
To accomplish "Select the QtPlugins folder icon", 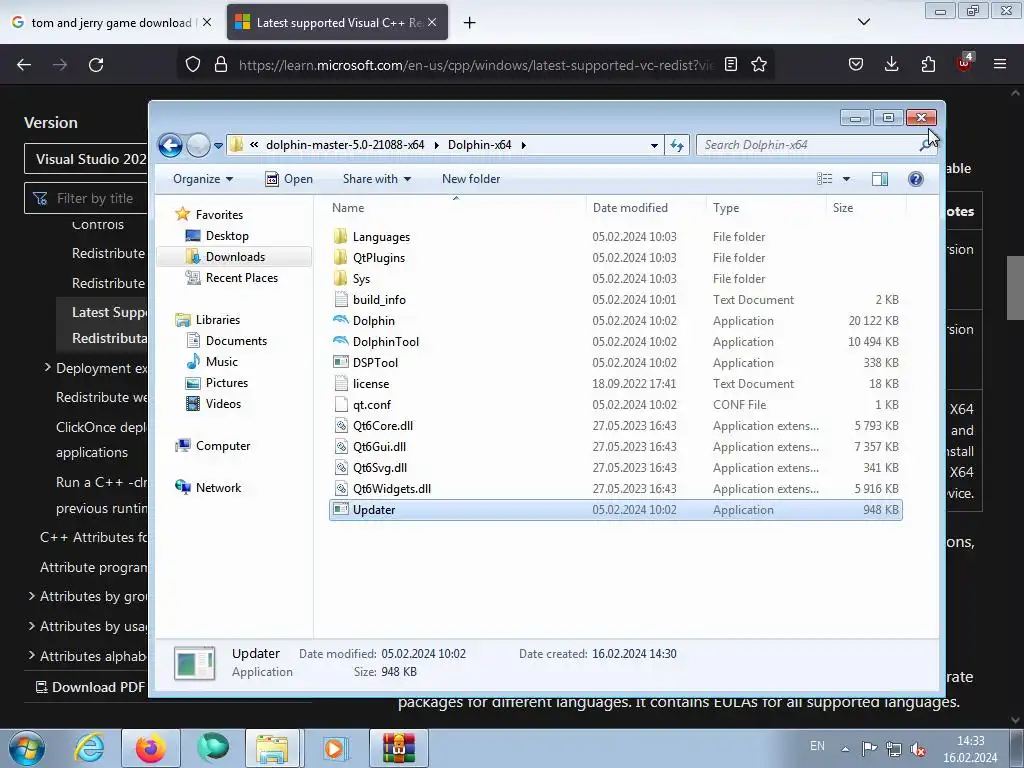I will (340, 257).
